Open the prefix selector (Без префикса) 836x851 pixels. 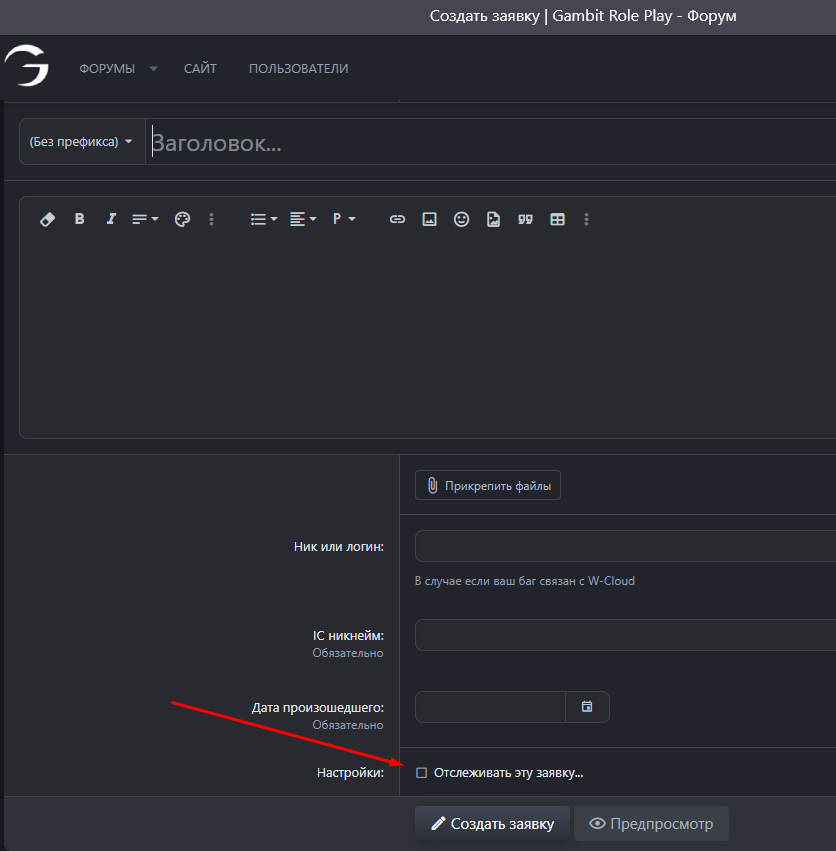(82, 142)
